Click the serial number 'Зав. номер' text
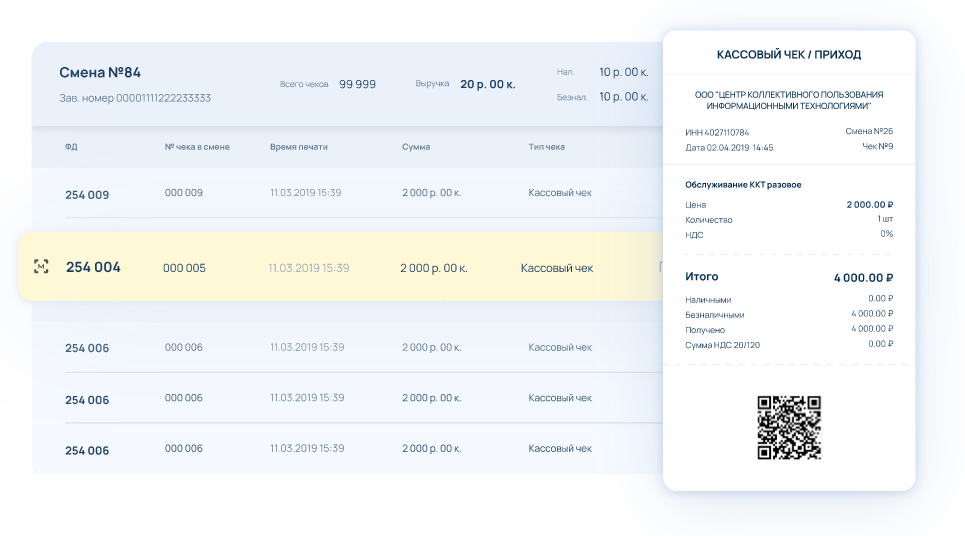 pos(135,98)
